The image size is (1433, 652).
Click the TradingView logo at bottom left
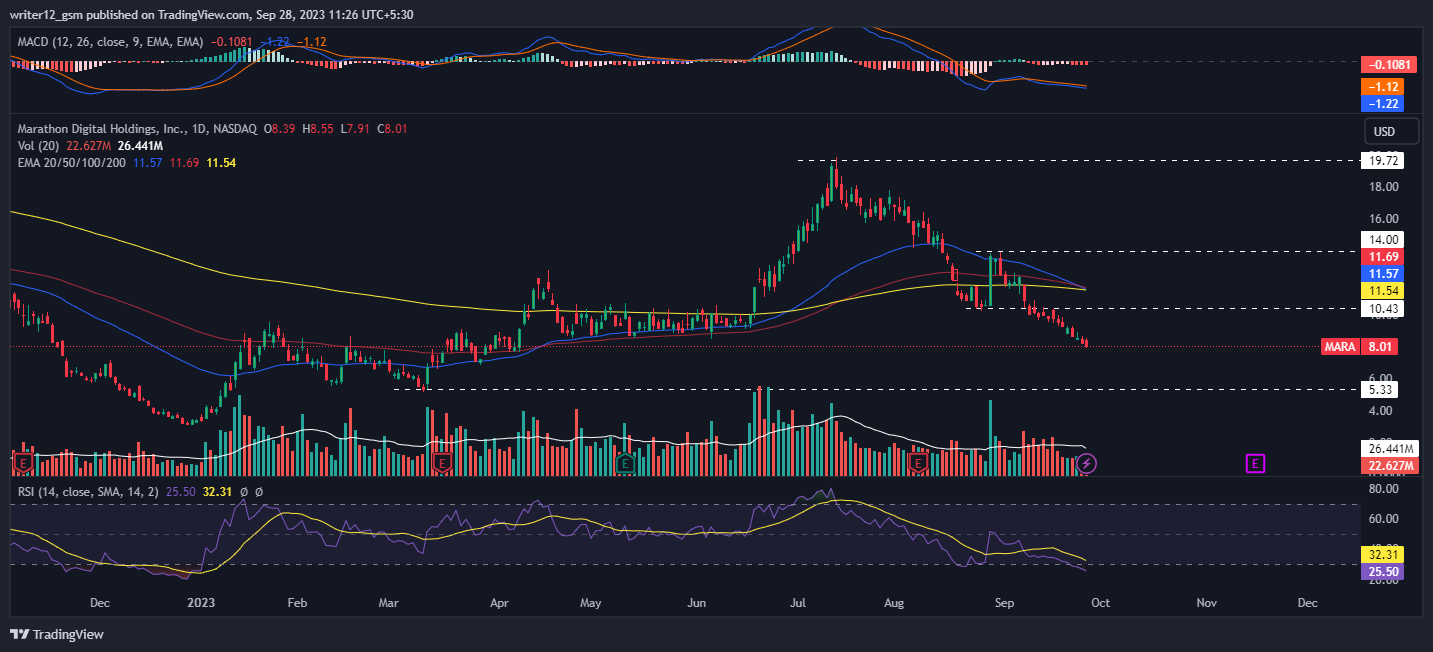[x=57, y=634]
